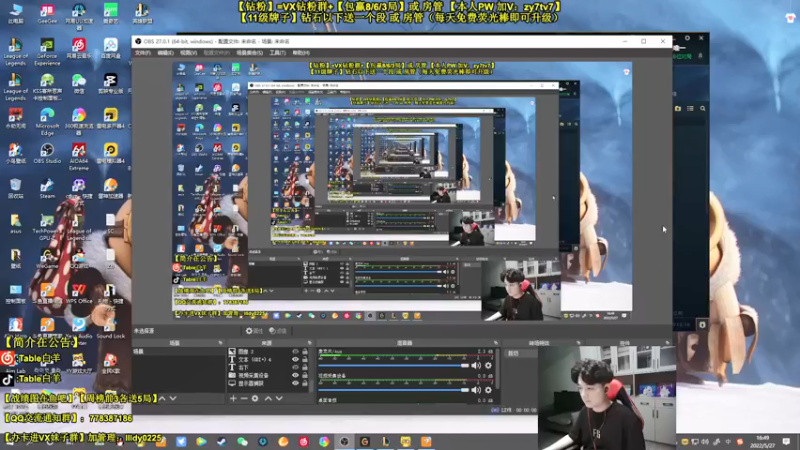Click the settings gear in window behind OBS
The image size is (800, 450).
687,38
